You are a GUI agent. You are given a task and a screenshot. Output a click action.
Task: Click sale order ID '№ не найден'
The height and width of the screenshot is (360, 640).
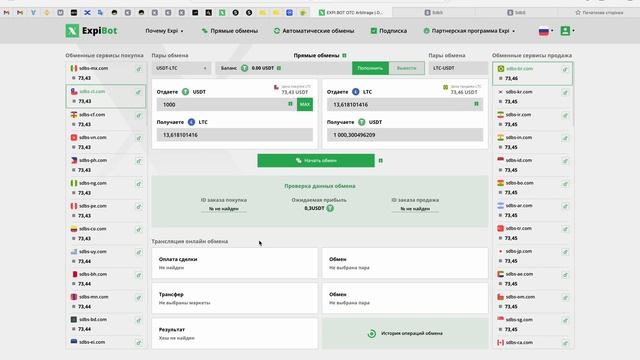[415, 209]
